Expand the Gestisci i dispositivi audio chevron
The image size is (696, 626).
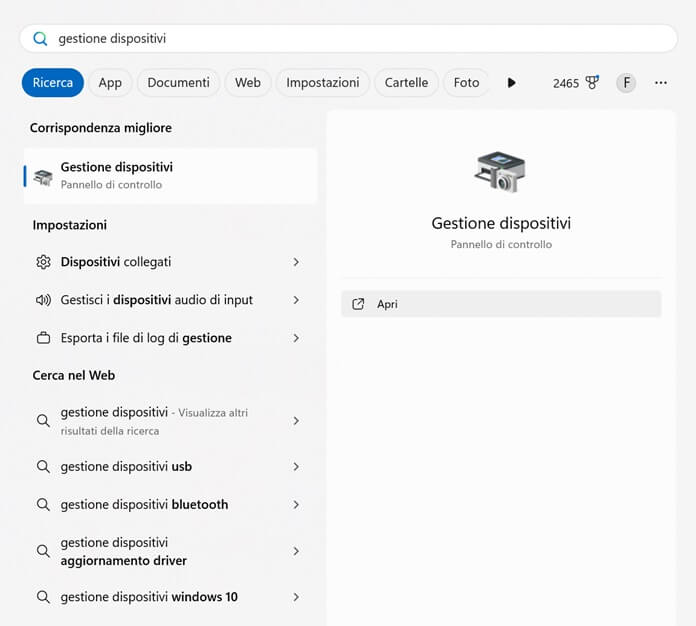pos(296,300)
